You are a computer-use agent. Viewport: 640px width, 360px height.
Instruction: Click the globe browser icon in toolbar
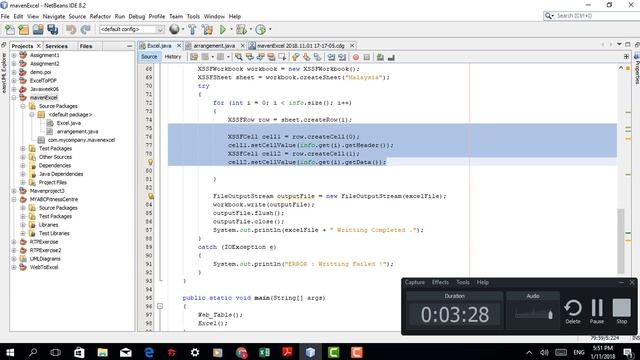coord(174,29)
